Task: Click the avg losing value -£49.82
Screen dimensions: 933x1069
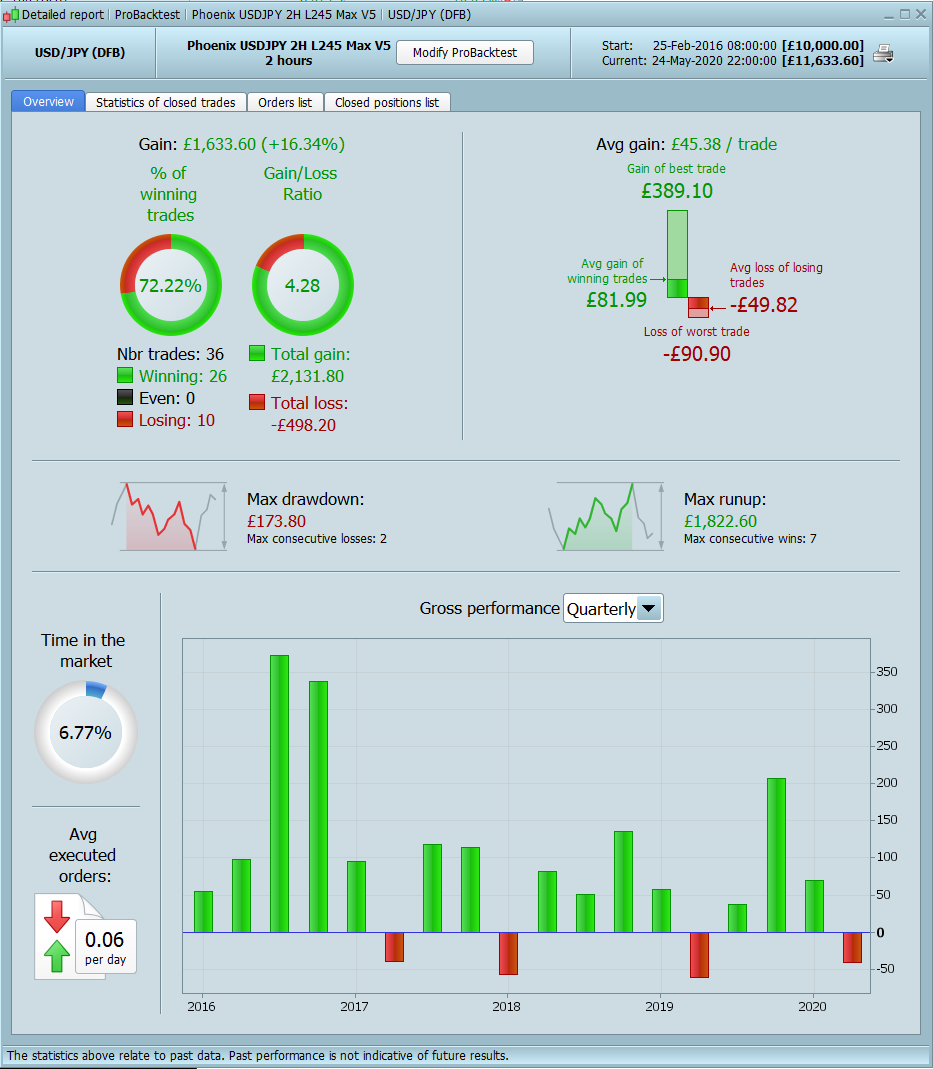Action: pos(763,304)
